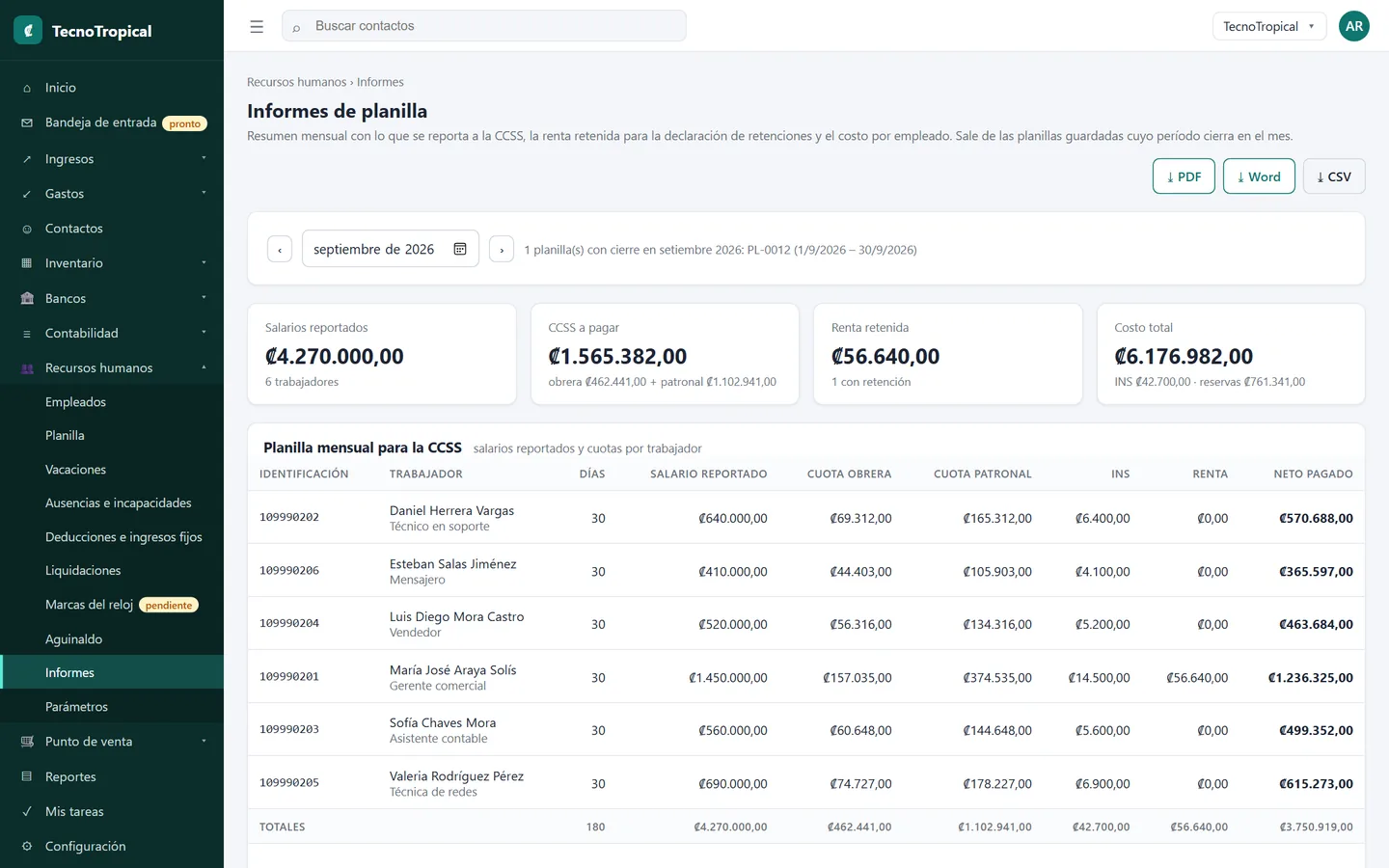Expand the Gastos submenu arrow
The image size is (1389, 868).
point(204,193)
